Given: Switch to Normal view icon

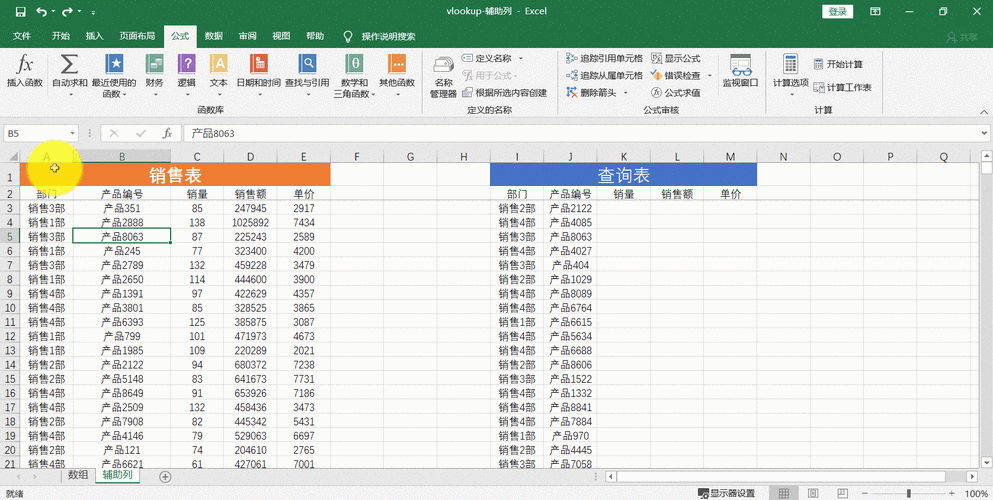Looking at the screenshot, I should (x=784, y=493).
